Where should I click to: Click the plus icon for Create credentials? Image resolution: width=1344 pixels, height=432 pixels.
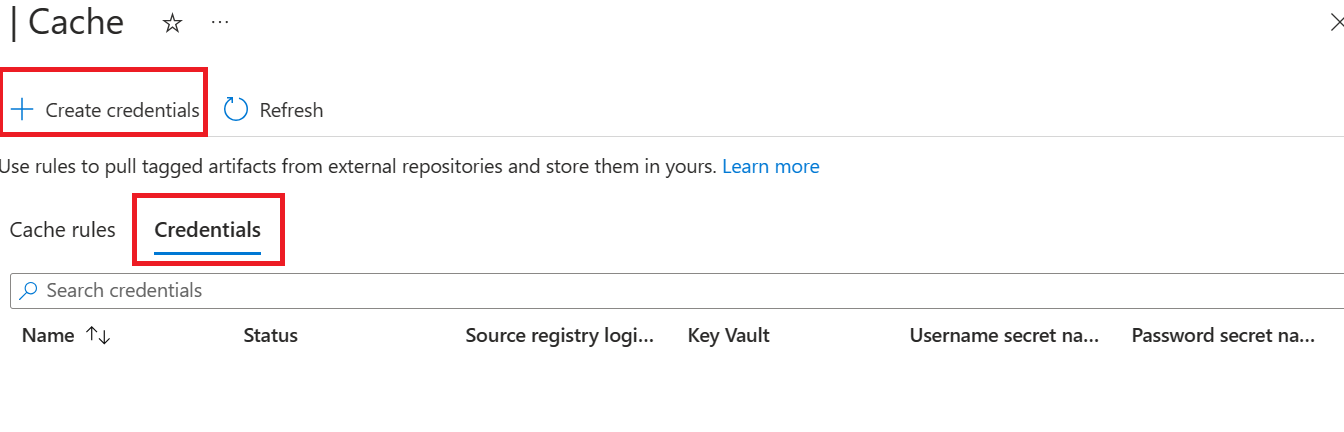(x=21, y=110)
